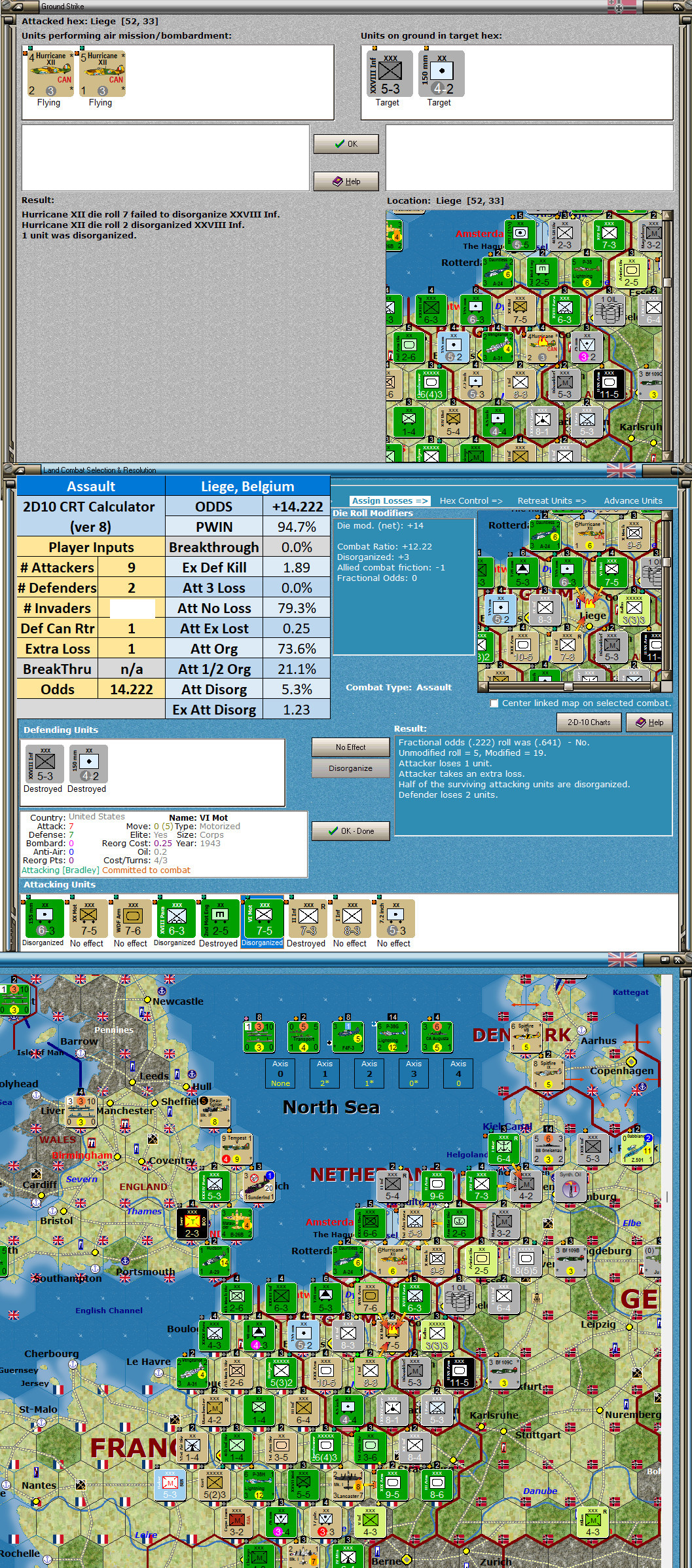Click the Axis 2 sea box section

point(369,1073)
